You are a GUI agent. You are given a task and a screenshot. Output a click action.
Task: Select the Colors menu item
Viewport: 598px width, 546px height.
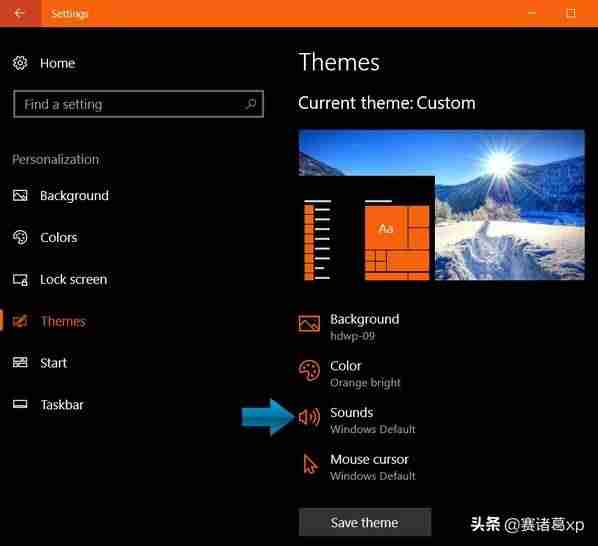(x=59, y=238)
